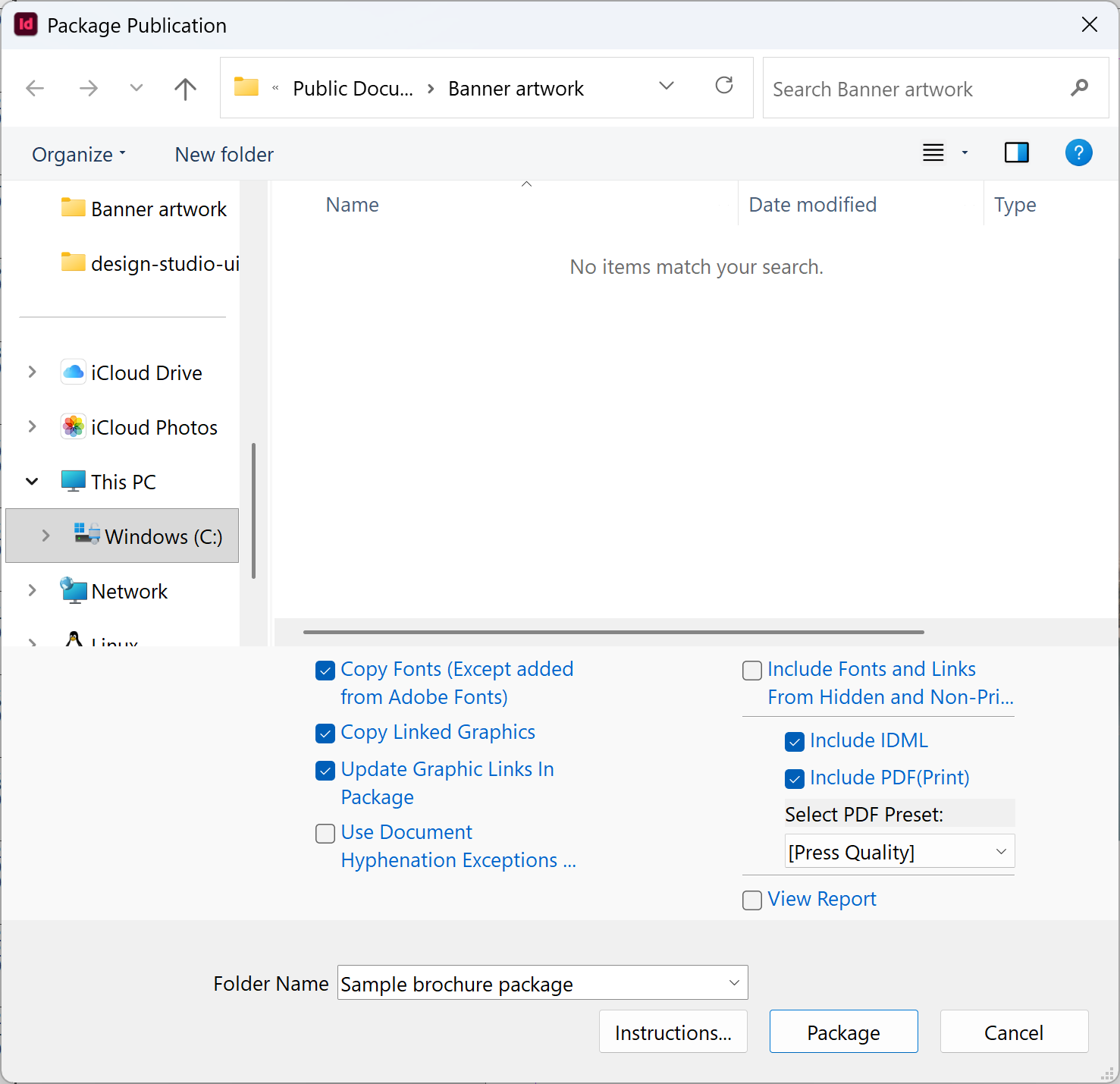This screenshot has width=1120, height=1084.
Task: Click New folder in the toolbar
Action: pos(224,155)
